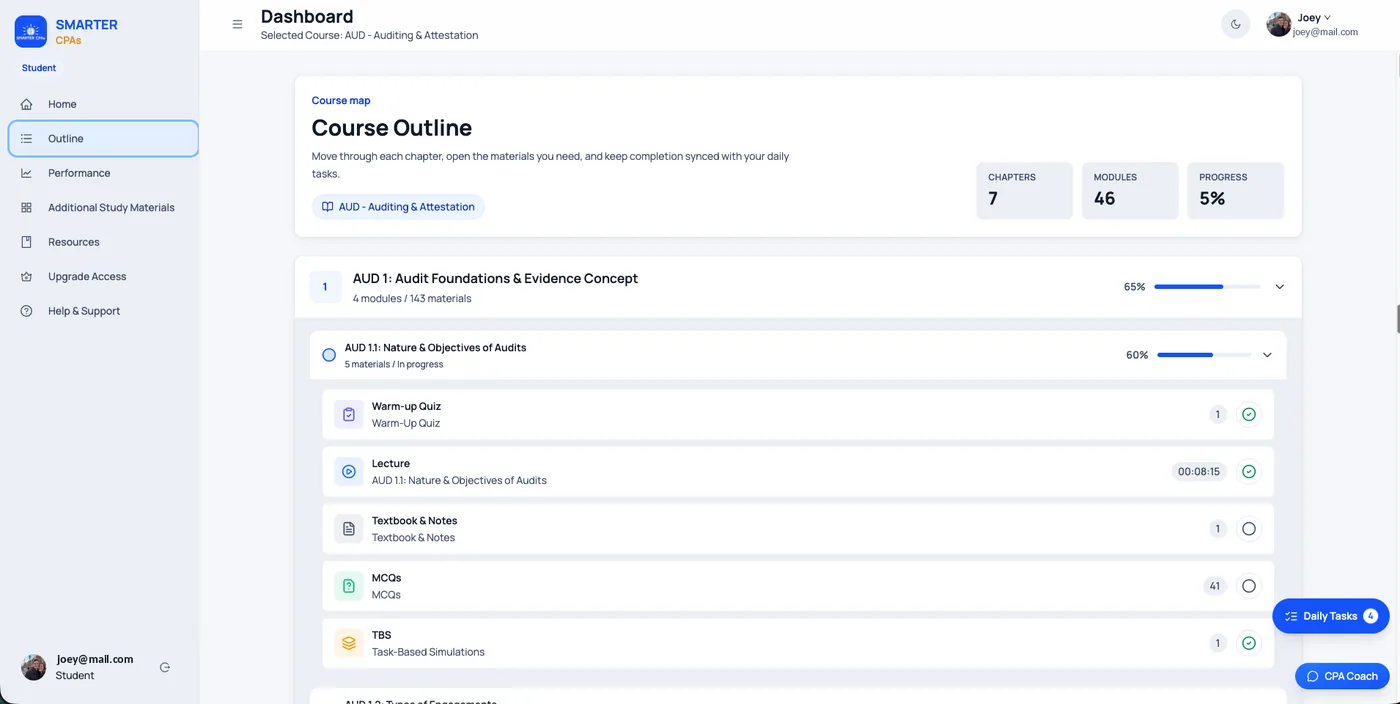Go to Performance in the sidebar
Screen dimensions: 1400x704
(x=103, y=173)
